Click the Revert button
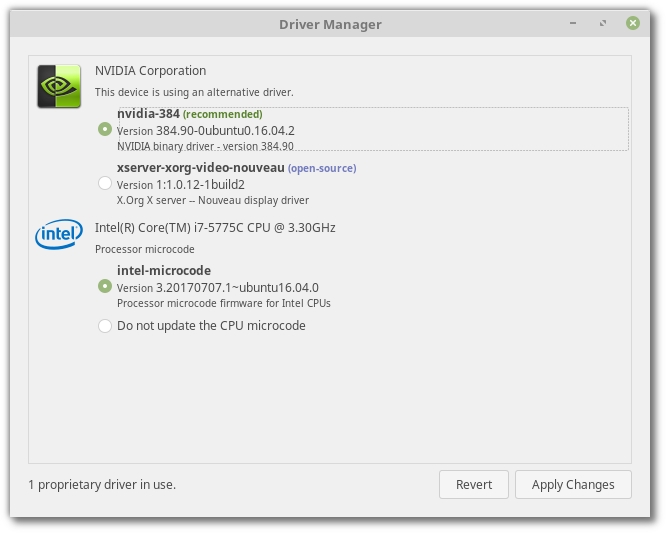The height and width of the screenshot is (533, 666). (x=474, y=485)
